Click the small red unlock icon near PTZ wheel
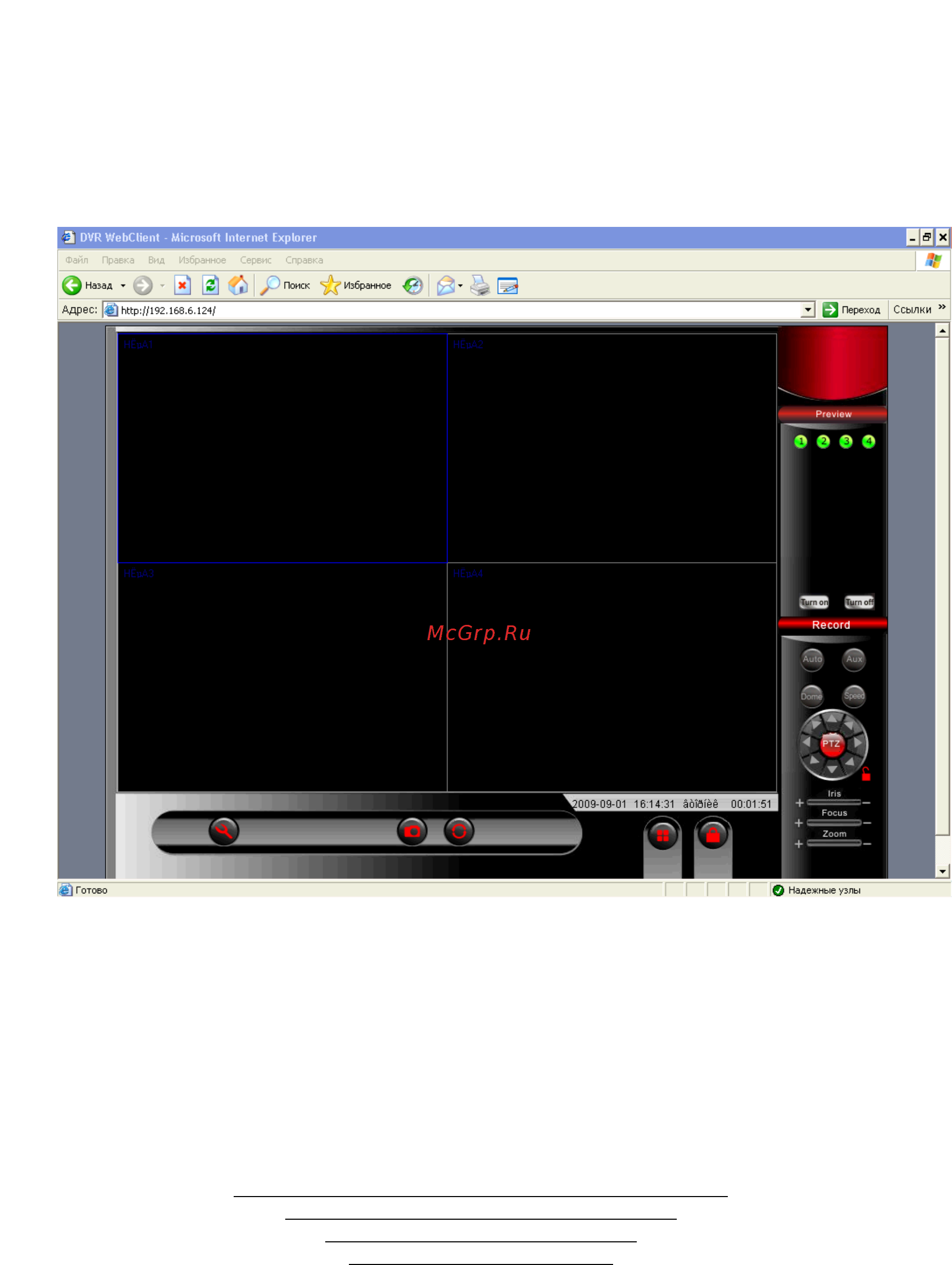This screenshot has width=952, height=1265. click(x=866, y=774)
